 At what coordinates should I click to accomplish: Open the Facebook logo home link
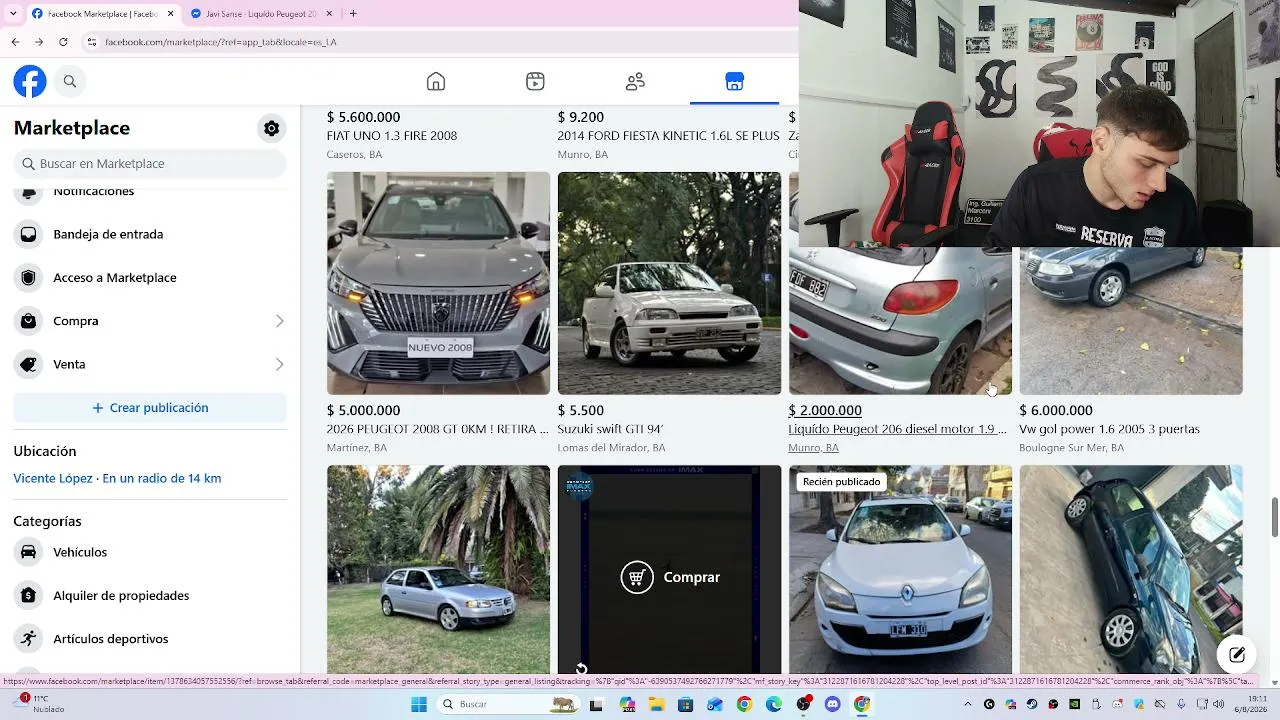(30, 81)
